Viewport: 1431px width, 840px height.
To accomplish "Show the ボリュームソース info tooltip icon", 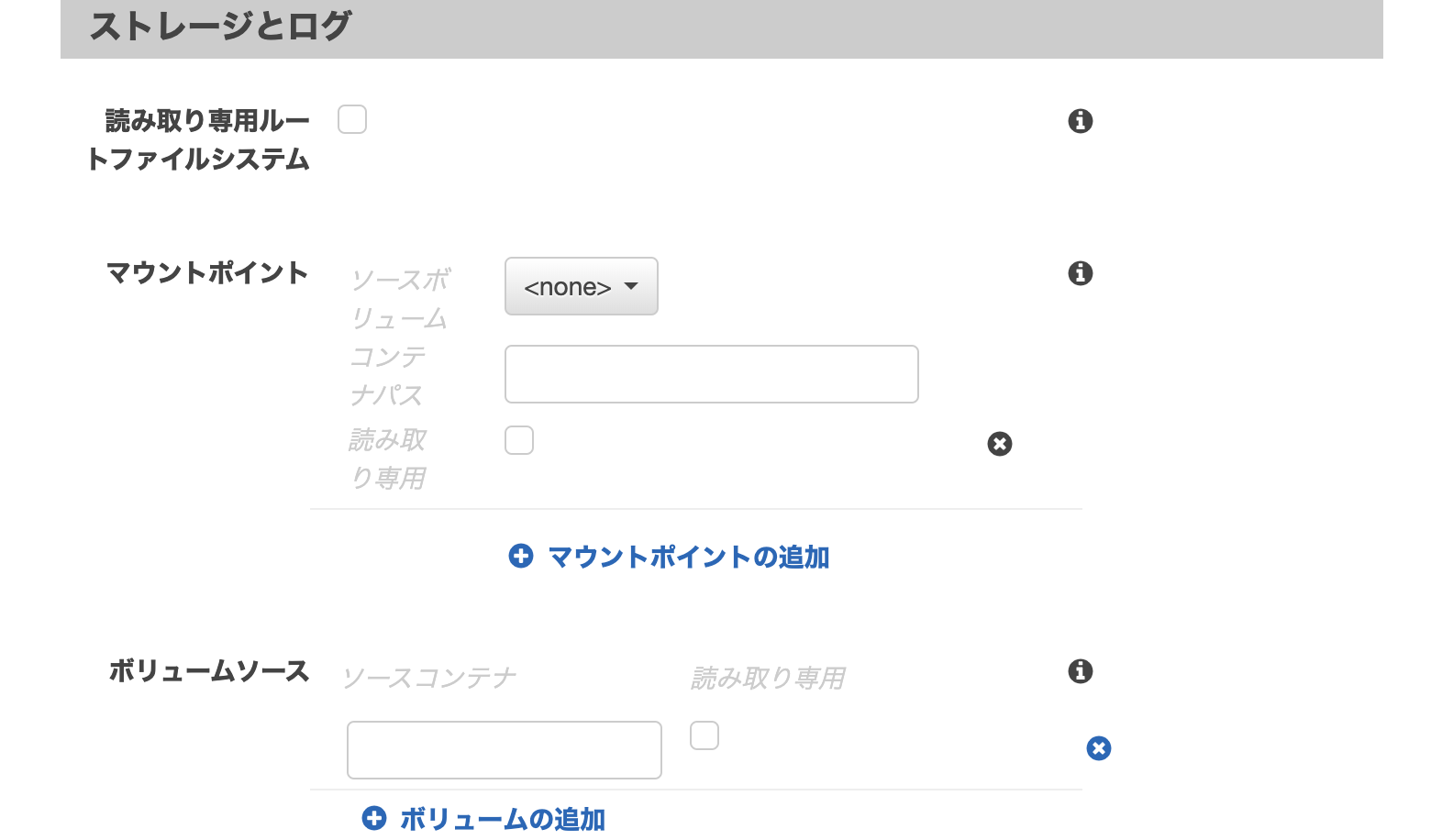I will [1081, 671].
